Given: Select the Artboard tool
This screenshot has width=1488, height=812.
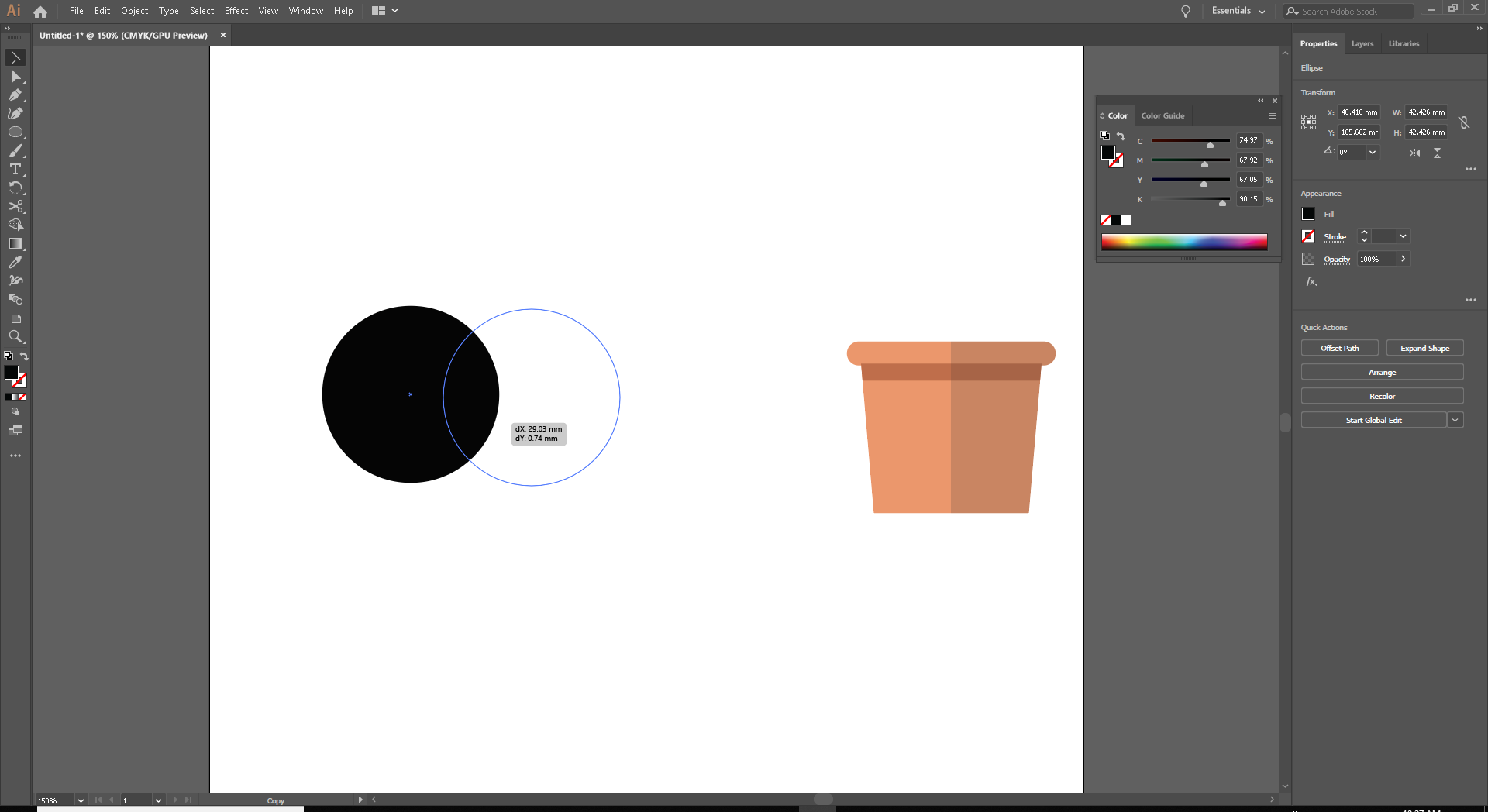Looking at the screenshot, I should tap(15, 318).
